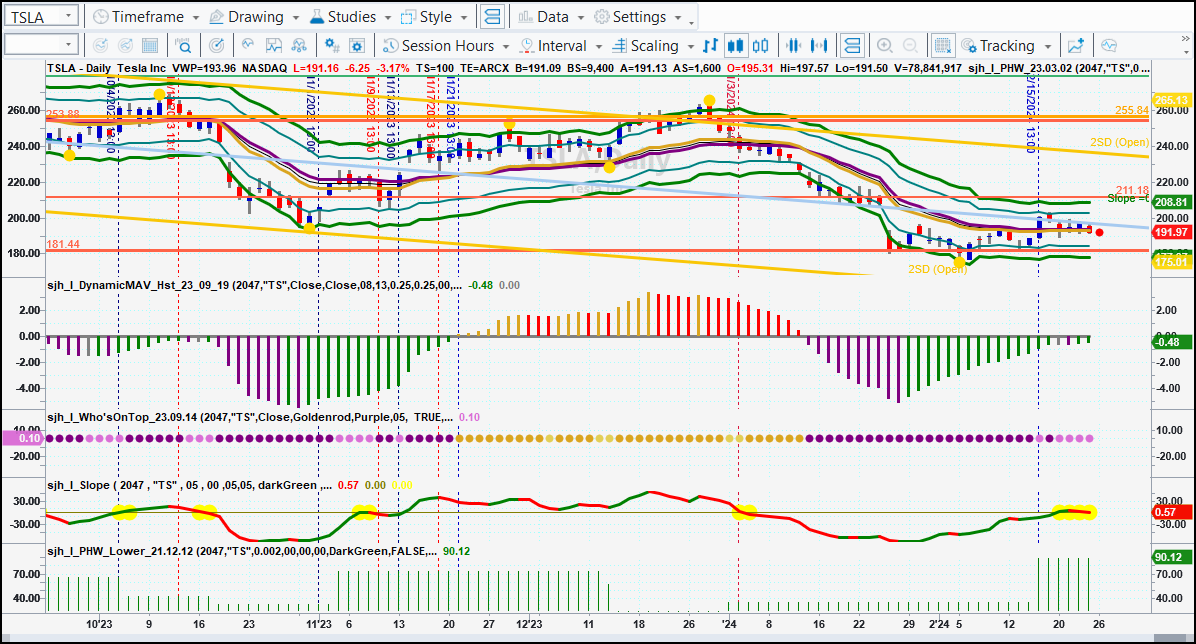This screenshot has height=644, width=1196.
Task: Select the sjh_I_PHW_Lower study label
Action: tap(242, 551)
